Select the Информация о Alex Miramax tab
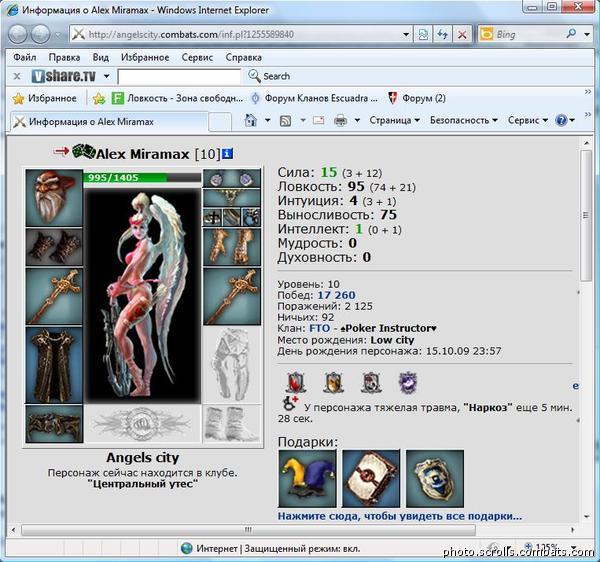This screenshot has height=562, width=600. pyautogui.click(x=109, y=122)
